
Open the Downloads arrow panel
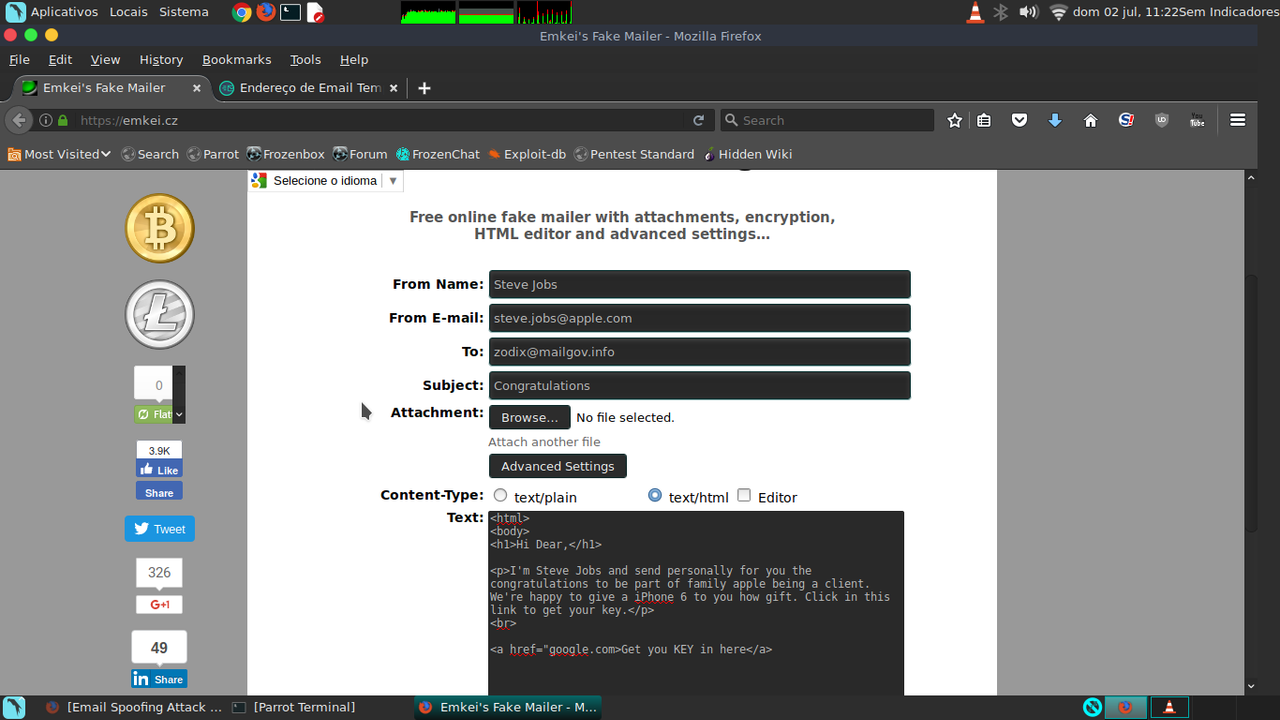coord(1054,120)
